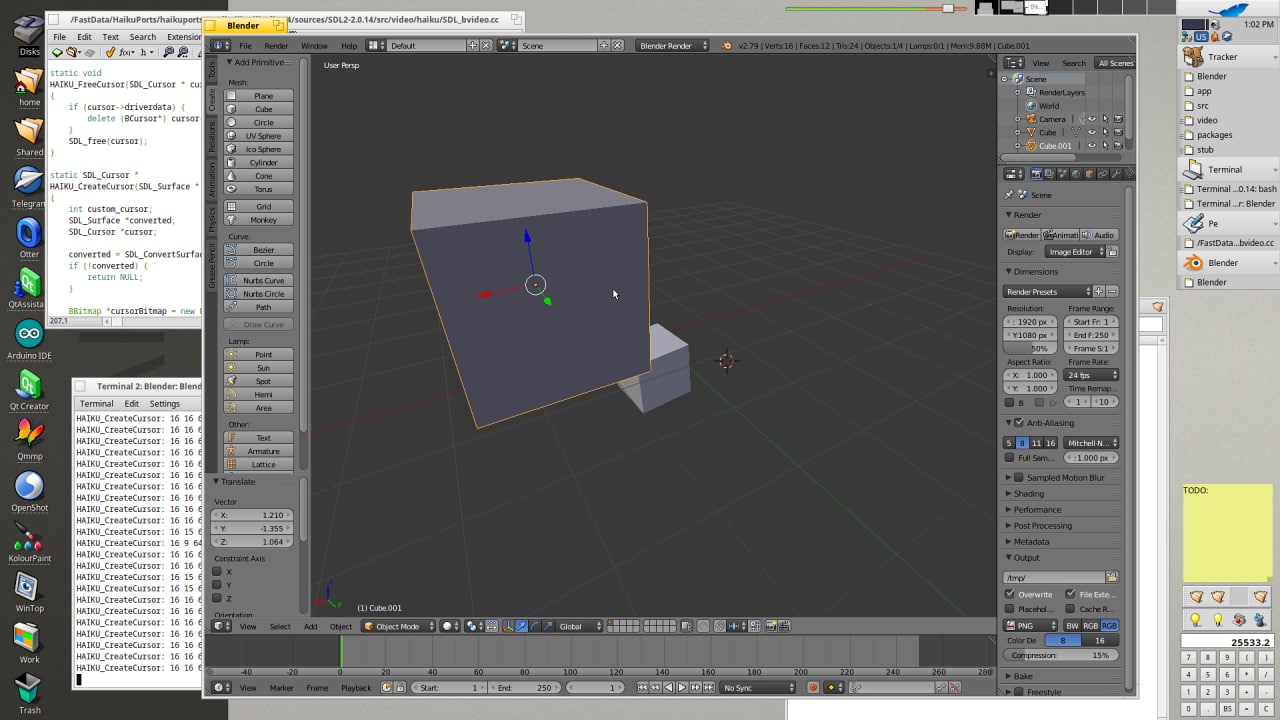Enable the Y constraint axis checkbox
The height and width of the screenshot is (720, 1280).
(x=217, y=585)
